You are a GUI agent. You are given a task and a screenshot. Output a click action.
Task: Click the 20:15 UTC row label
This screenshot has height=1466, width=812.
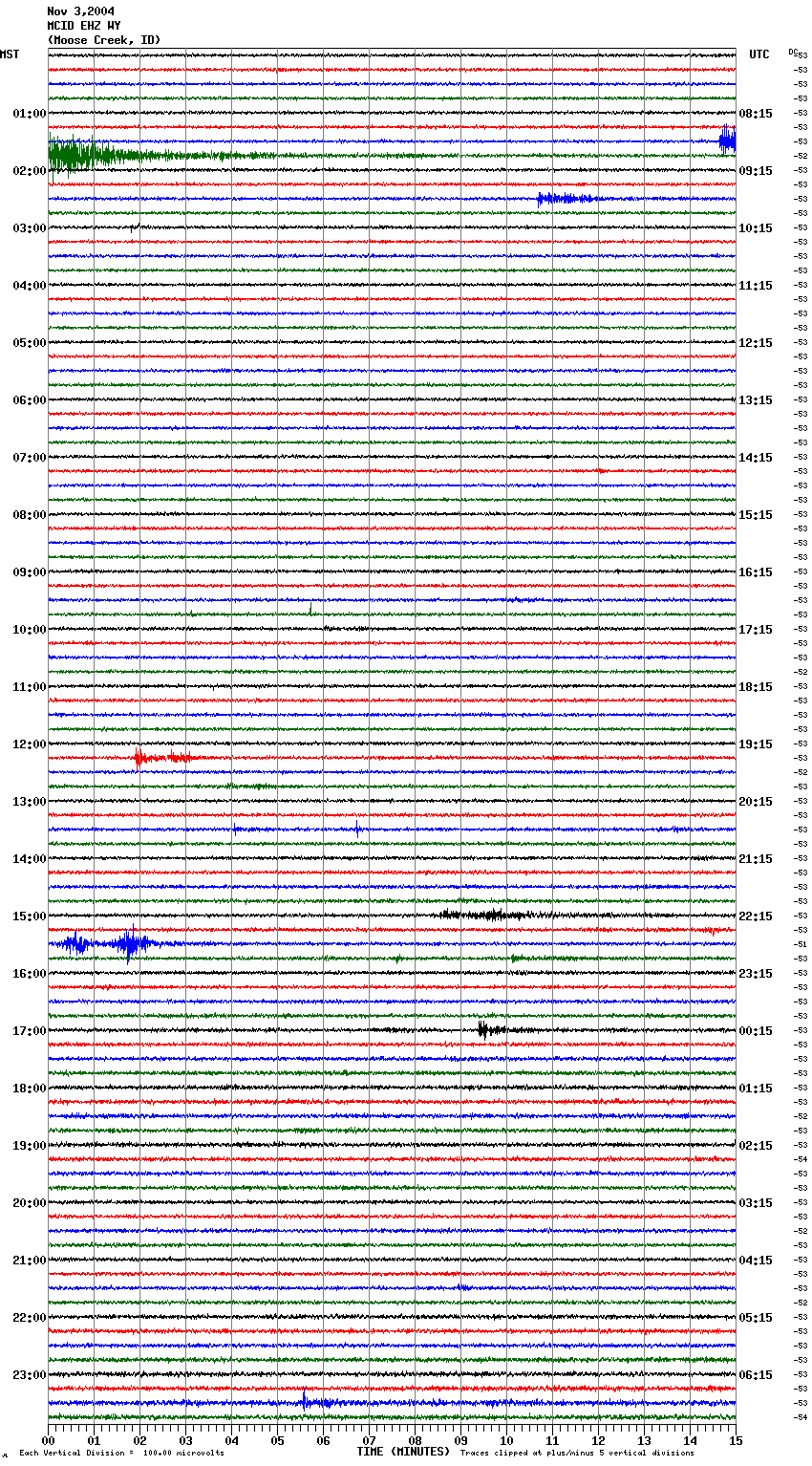(x=756, y=802)
